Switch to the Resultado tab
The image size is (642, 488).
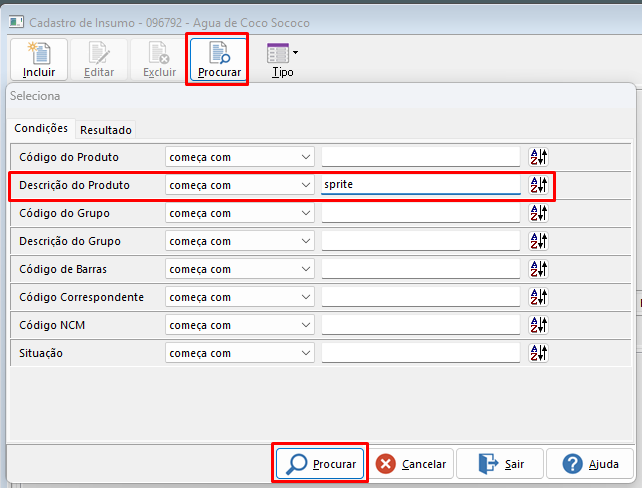(x=106, y=130)
